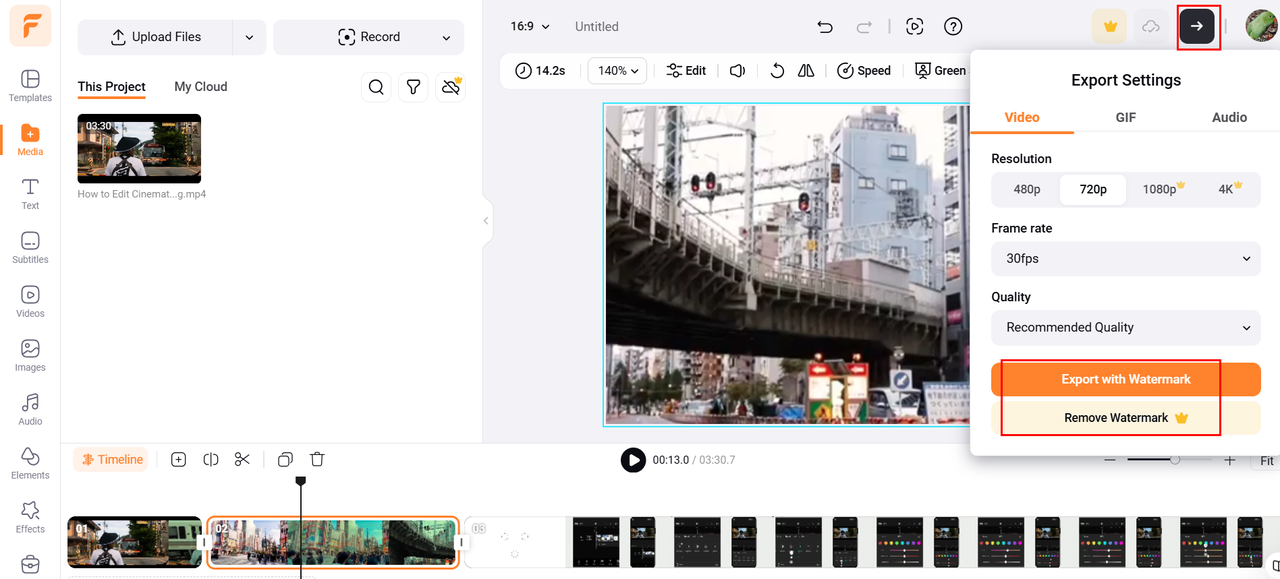Click the scissors trim icon
Image resolution: width=1280 pixels, height=579 pixels.
[x=242, y=460]
